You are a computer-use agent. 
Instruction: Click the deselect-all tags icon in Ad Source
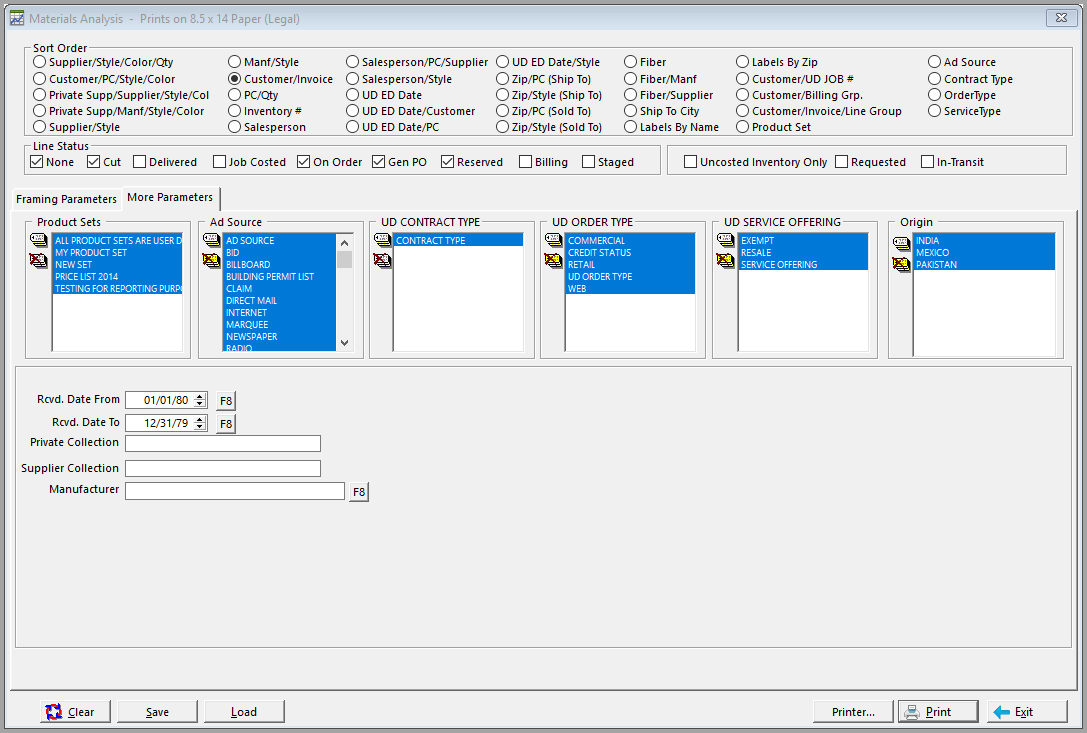coord(211,261)
